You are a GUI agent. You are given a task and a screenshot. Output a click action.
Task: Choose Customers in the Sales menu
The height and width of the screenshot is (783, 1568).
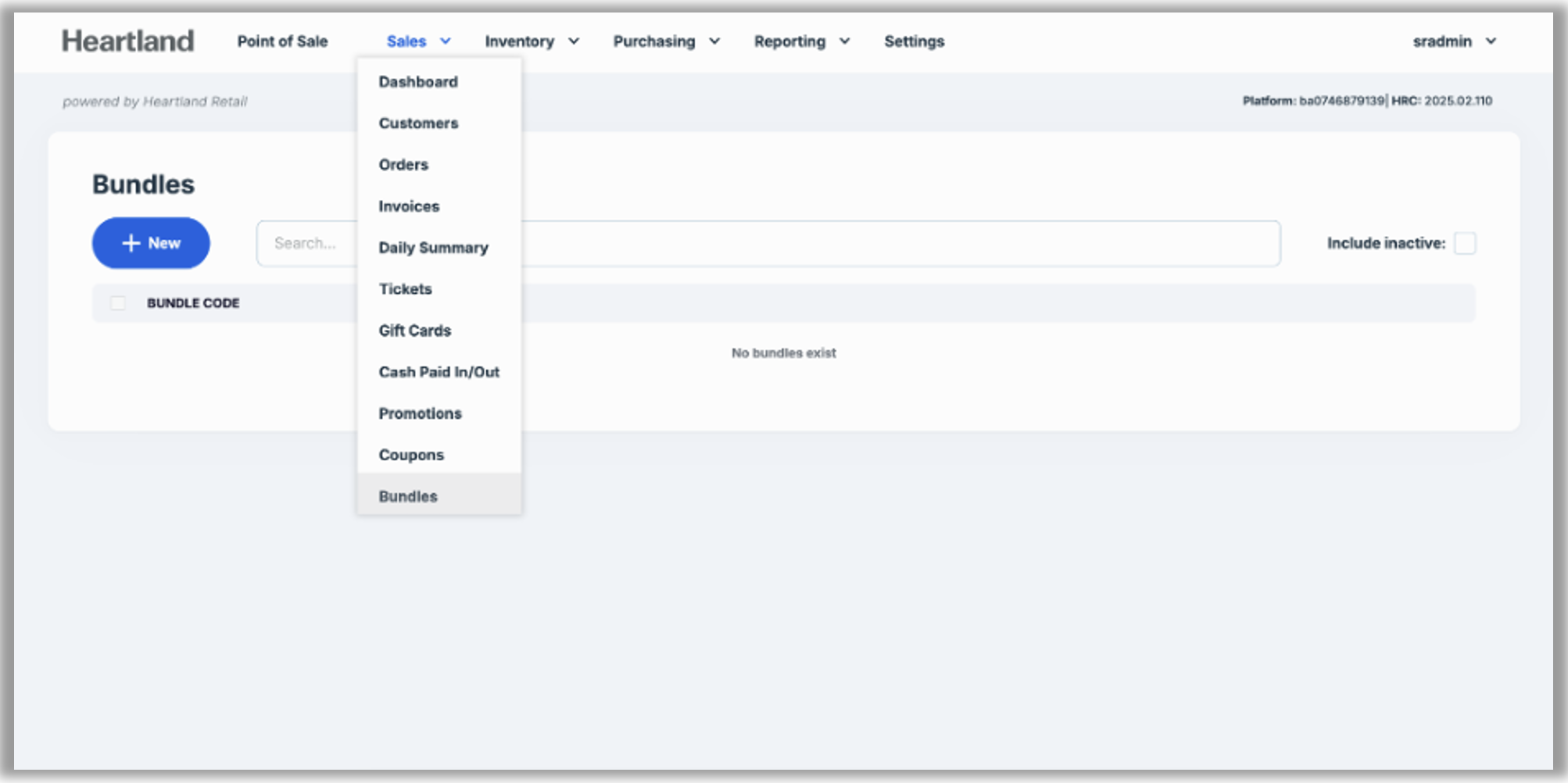[418, 123]
